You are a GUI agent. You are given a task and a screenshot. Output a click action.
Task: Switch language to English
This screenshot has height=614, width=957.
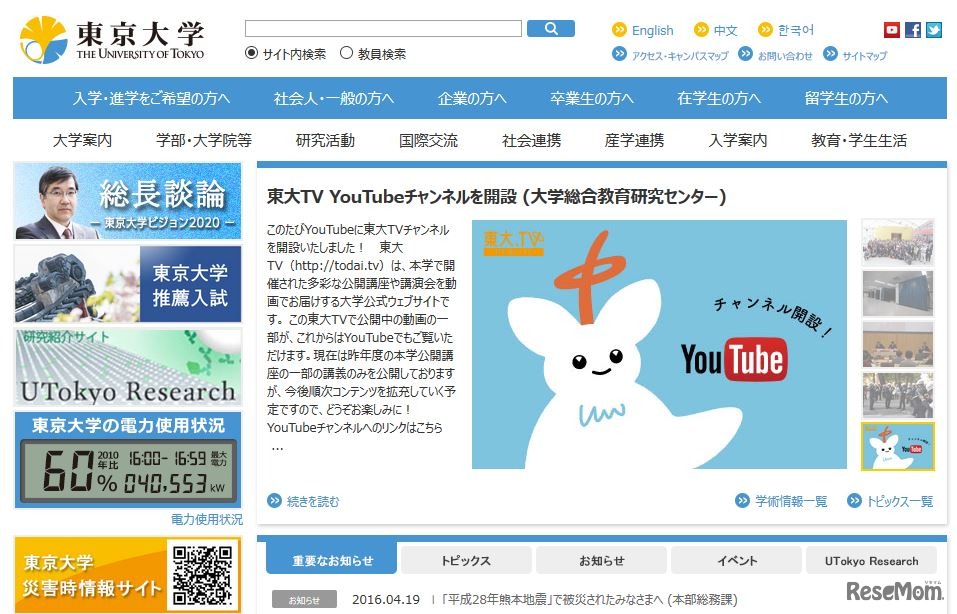pos(652,30)
